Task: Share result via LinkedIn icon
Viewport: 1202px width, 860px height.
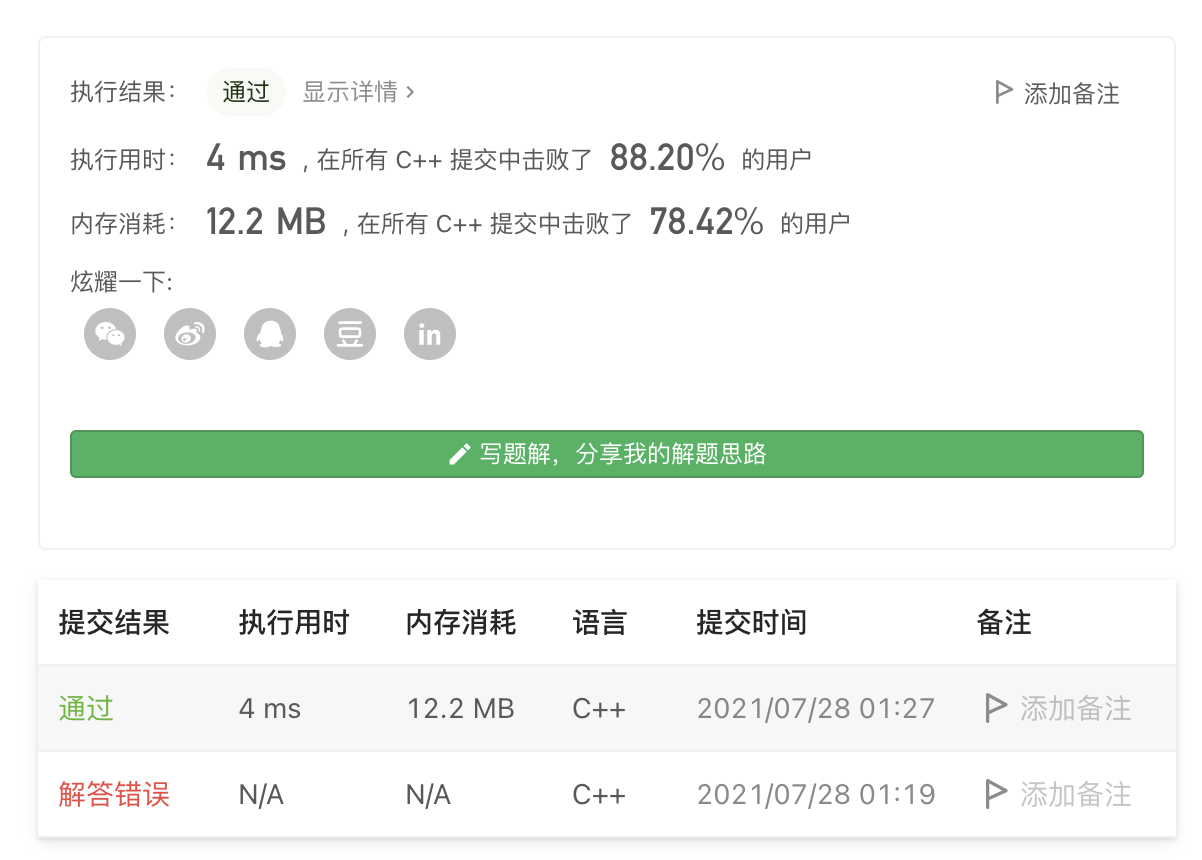Action: point(430,334)
